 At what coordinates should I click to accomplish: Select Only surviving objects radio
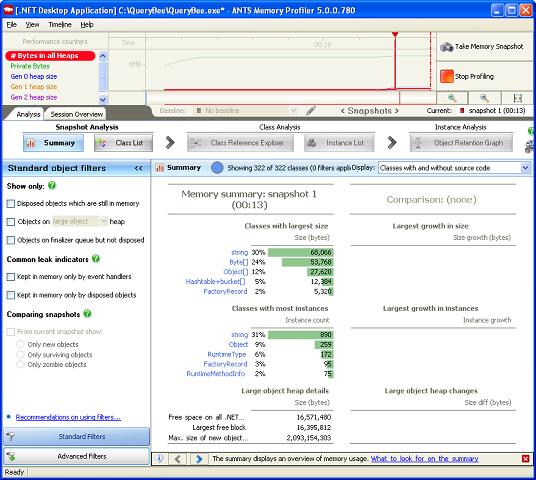tap(20, 355)
